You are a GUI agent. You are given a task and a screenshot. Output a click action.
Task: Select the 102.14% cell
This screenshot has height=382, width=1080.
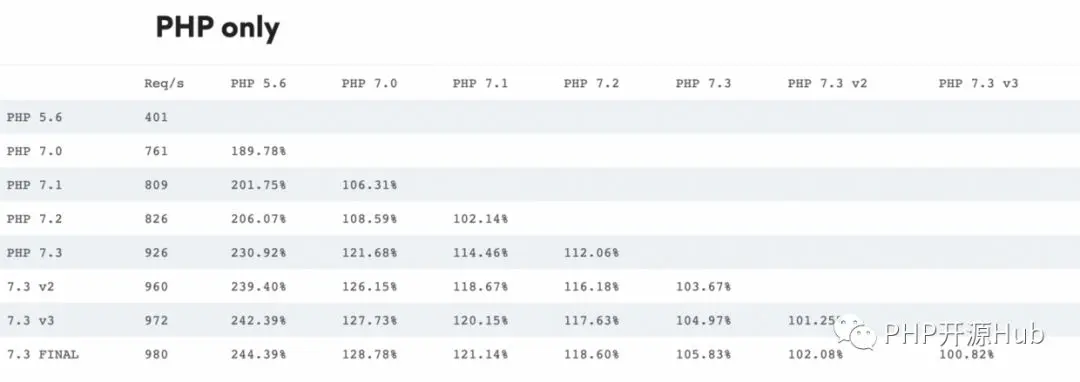480,219
